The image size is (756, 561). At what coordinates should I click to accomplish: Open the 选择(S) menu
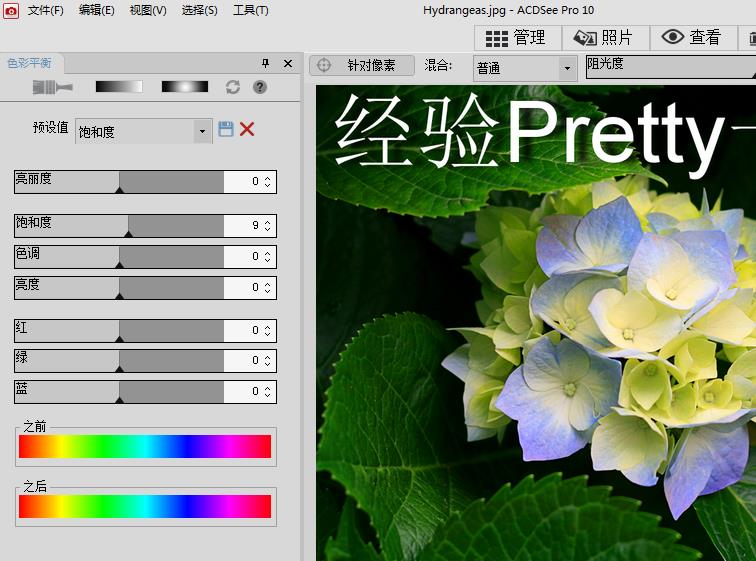pos(199,10)
